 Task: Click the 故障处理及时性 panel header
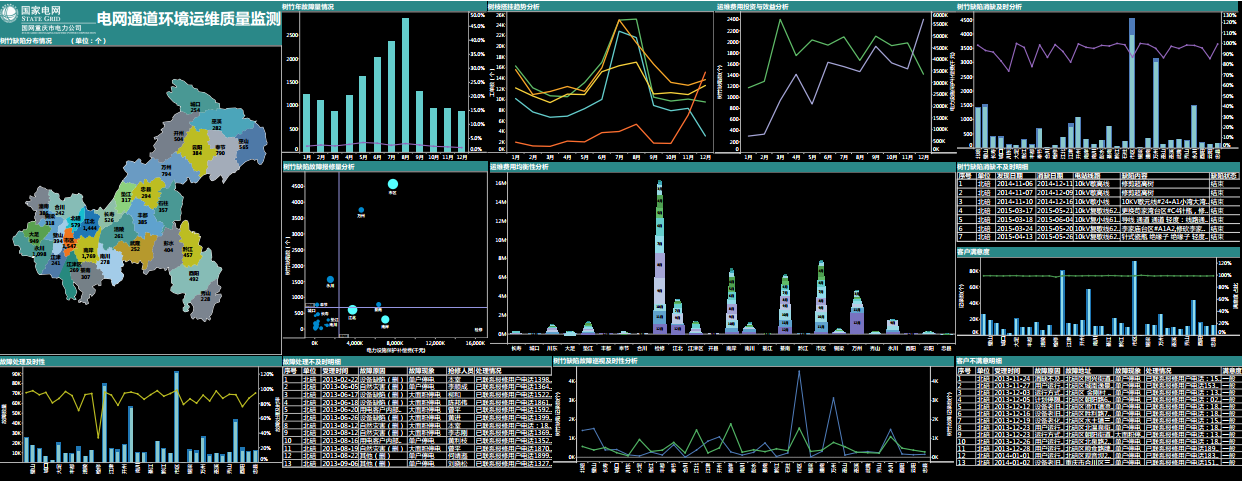22,360
